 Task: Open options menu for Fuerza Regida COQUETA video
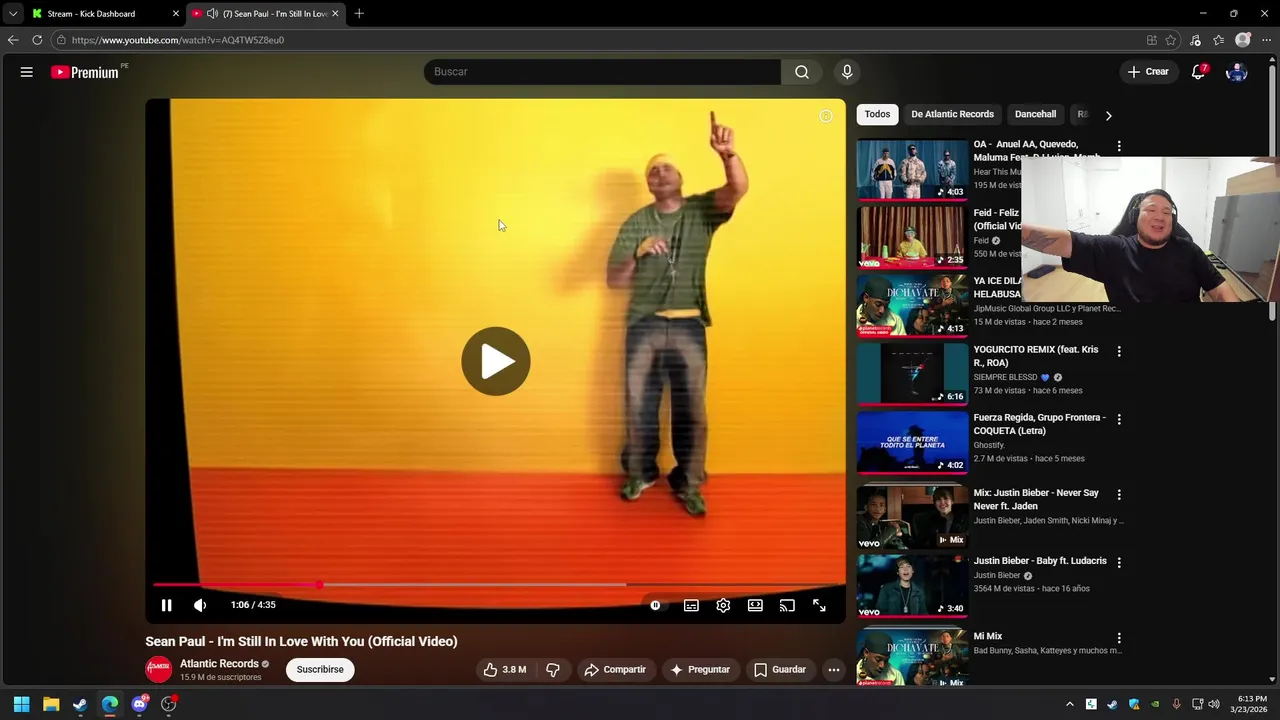click(1119, 419)
